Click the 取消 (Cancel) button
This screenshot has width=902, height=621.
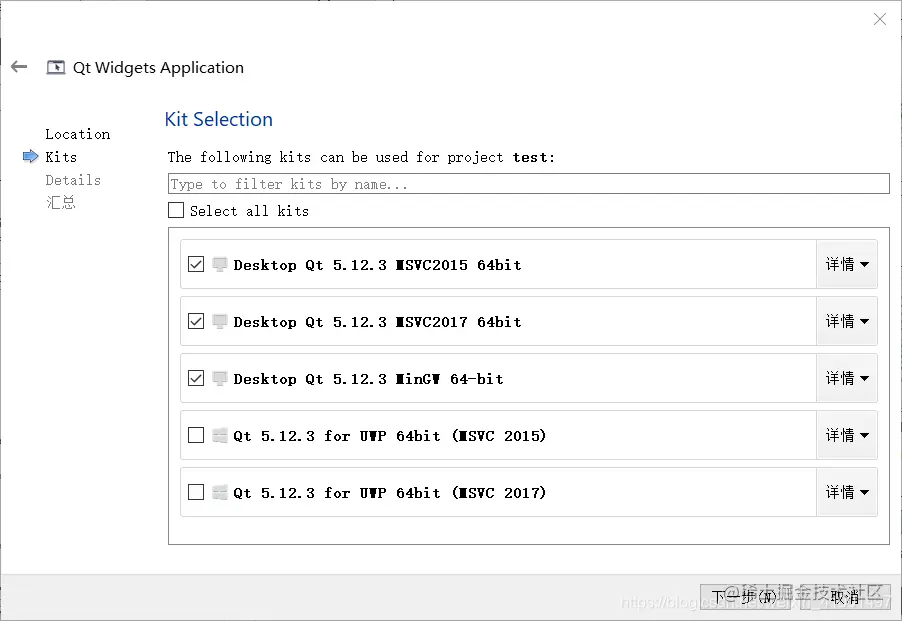point(845,597)
